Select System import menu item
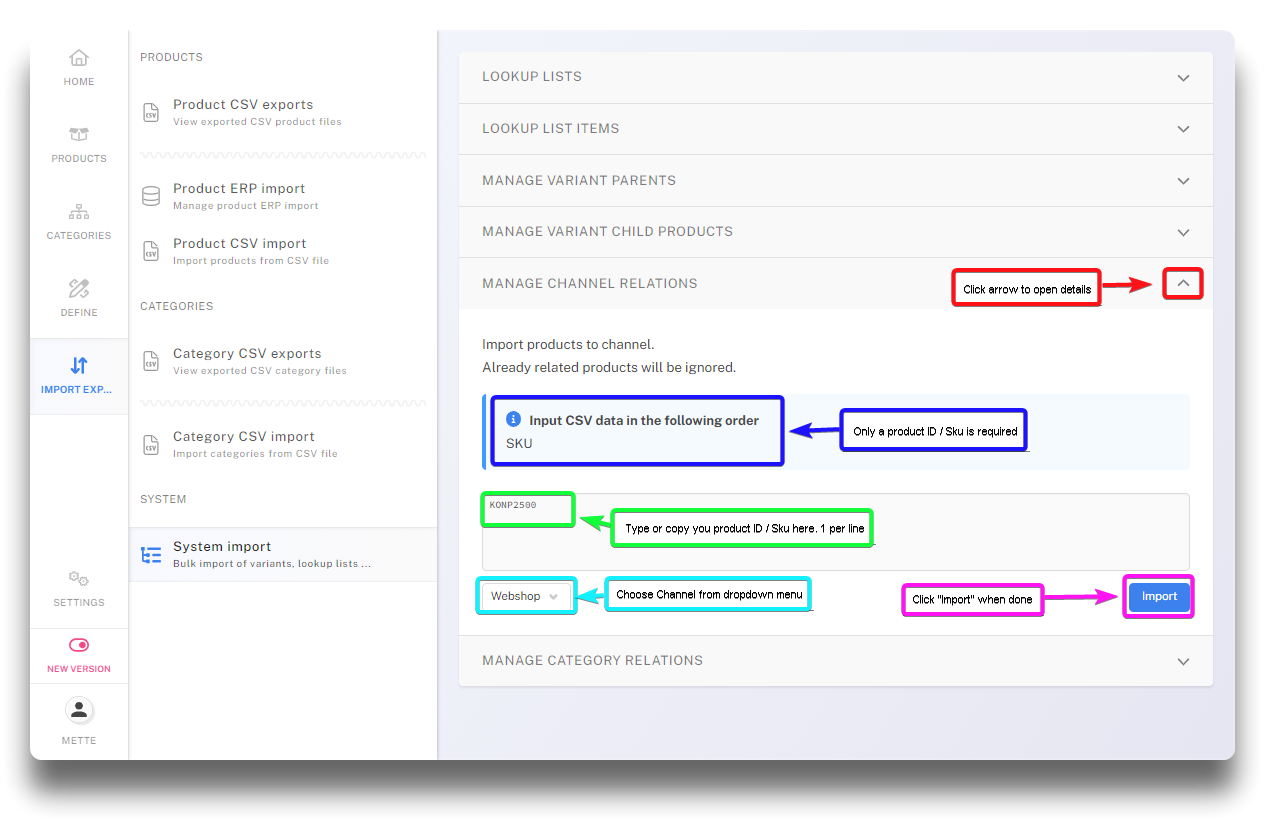Screen dimensions: 1265x822 click(x=222, y=547)
